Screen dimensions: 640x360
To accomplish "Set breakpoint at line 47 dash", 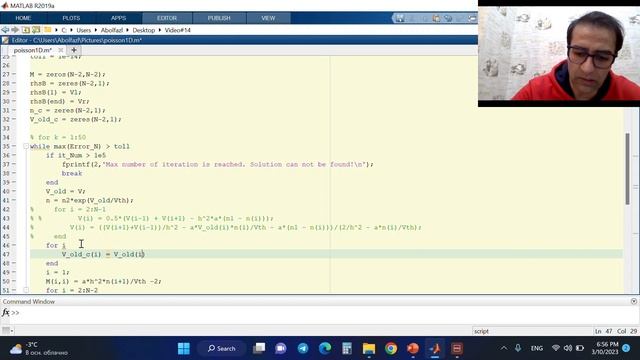I will pyautogui.click(x=14, y=254).
